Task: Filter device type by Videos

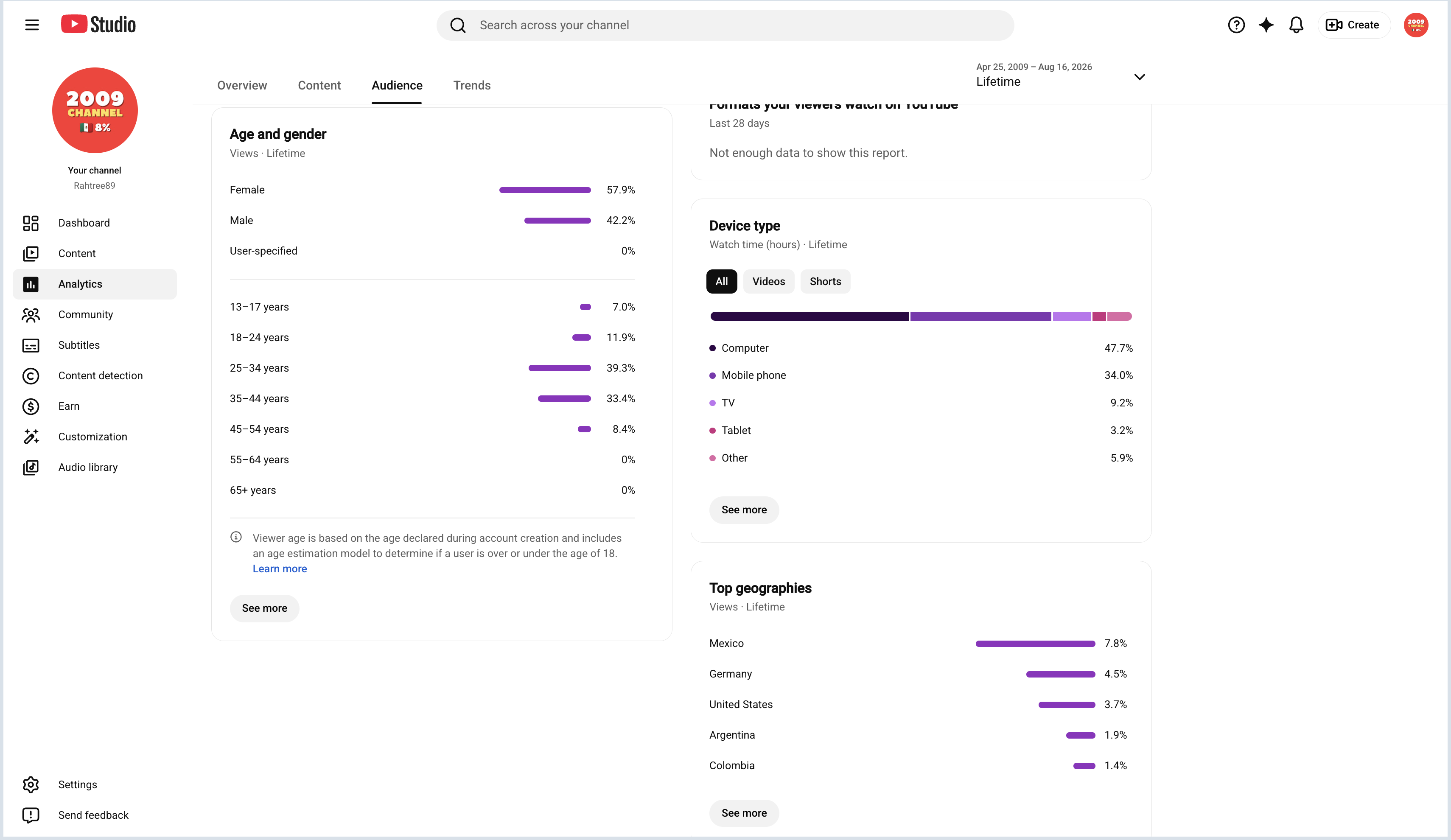Action: point(768,282)
